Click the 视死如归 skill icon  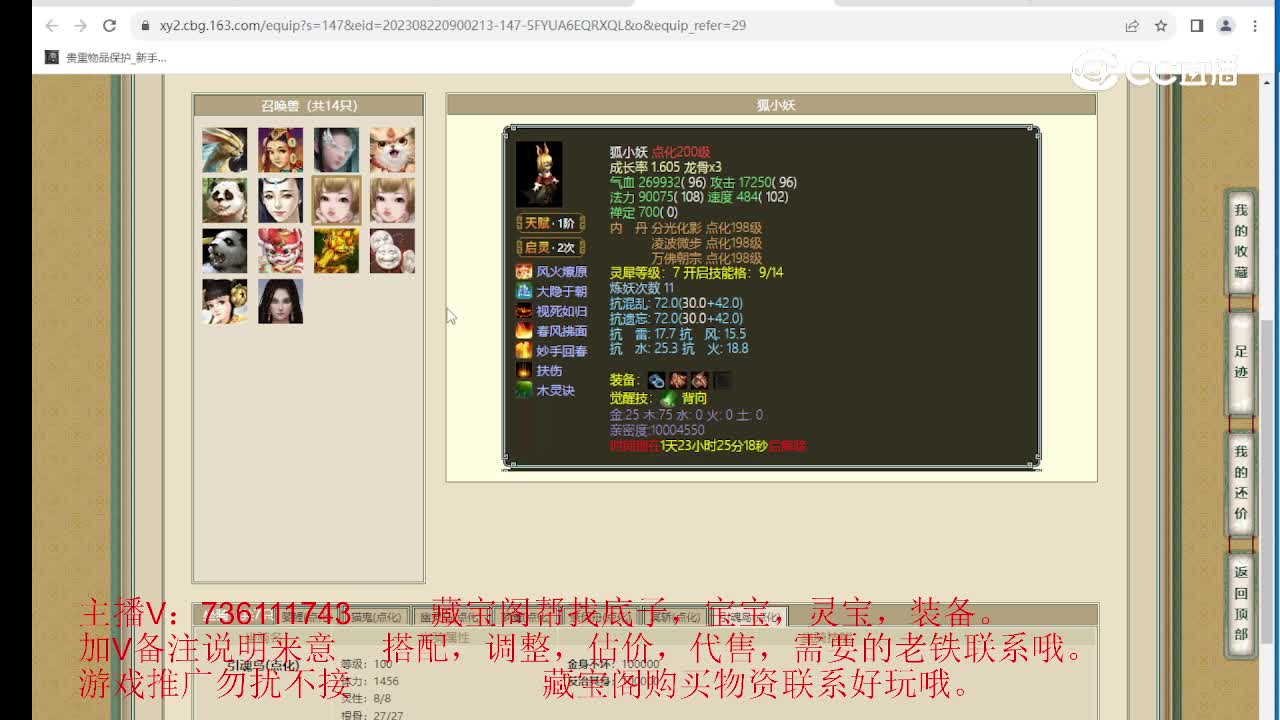click(x=524, y=311)
